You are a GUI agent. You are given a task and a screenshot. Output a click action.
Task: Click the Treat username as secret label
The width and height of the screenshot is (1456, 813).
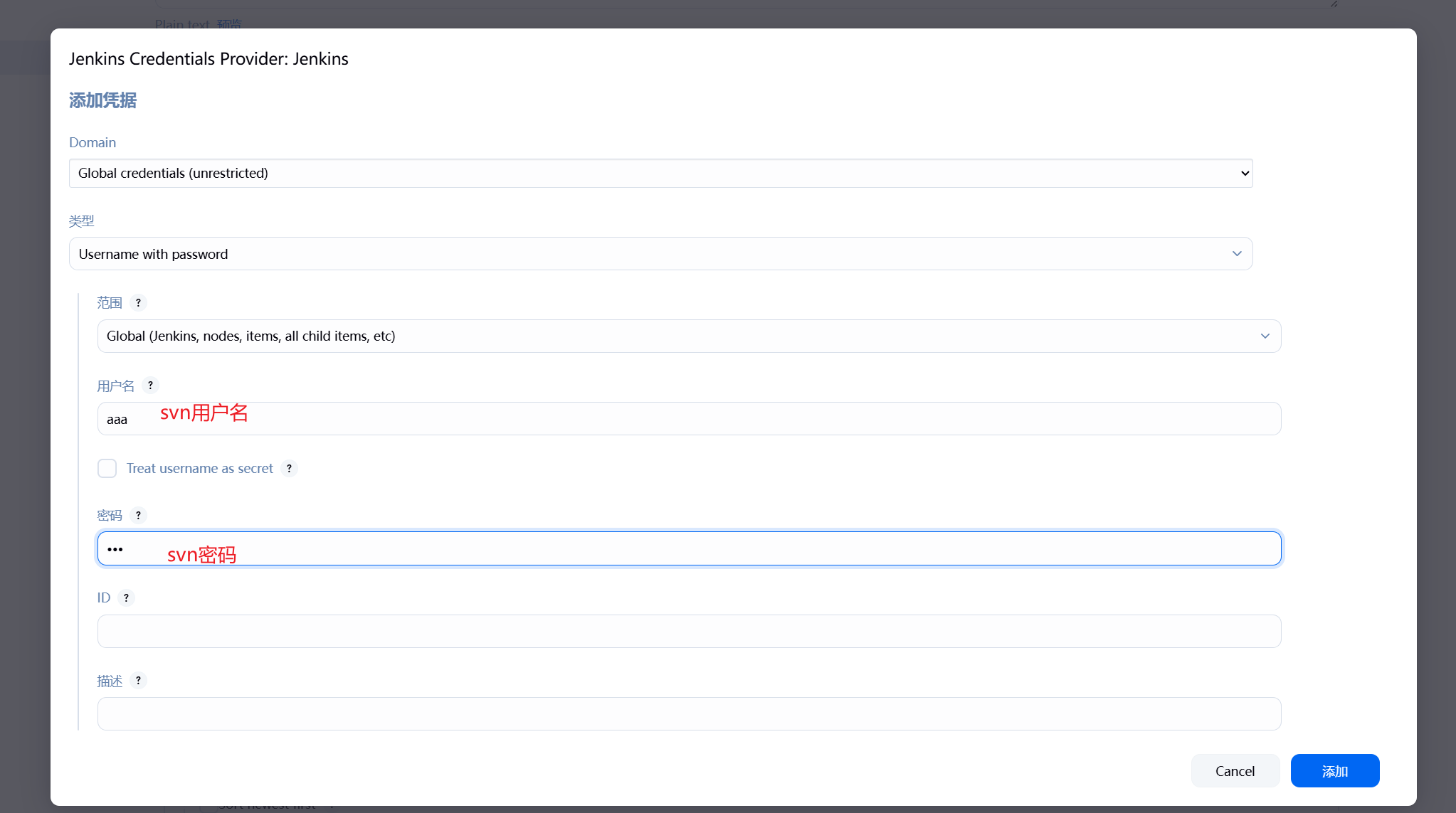click(199, 468)
